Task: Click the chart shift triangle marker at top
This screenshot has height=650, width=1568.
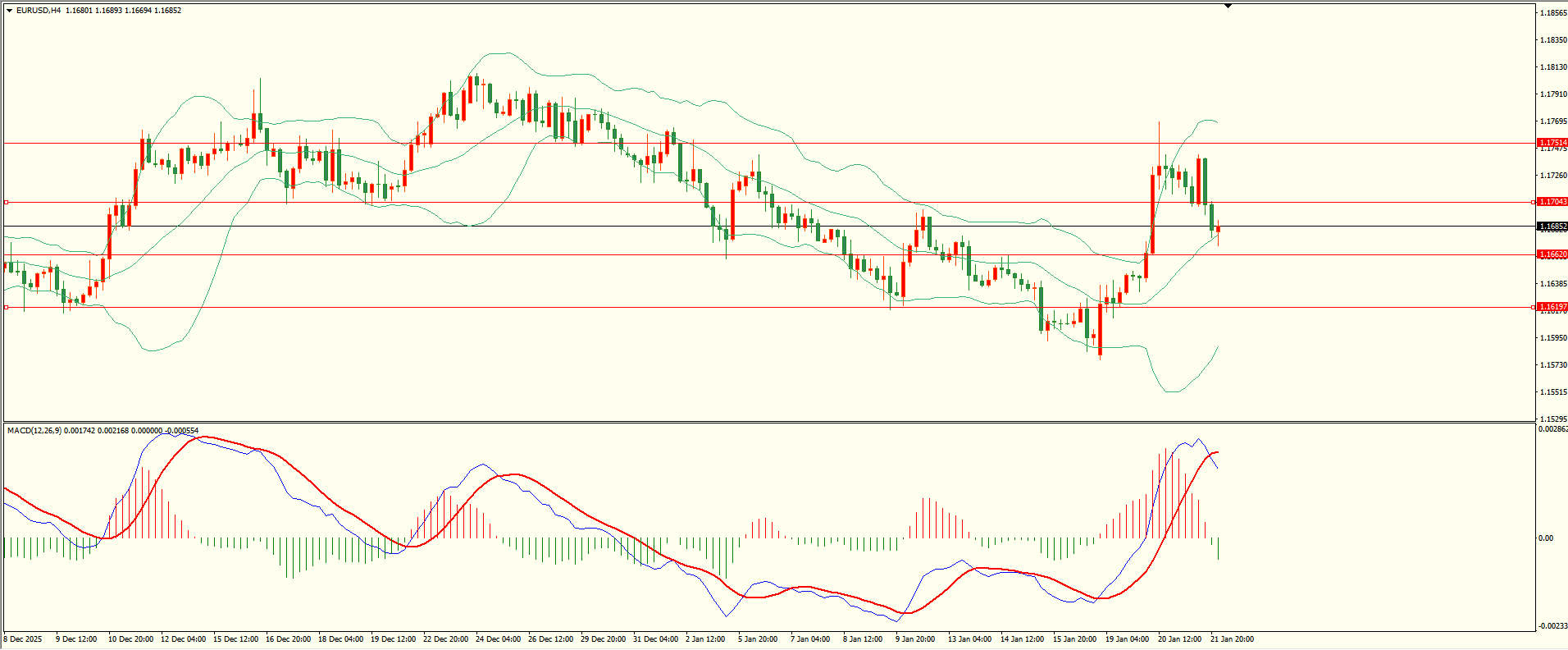Action: point(1228,6)
